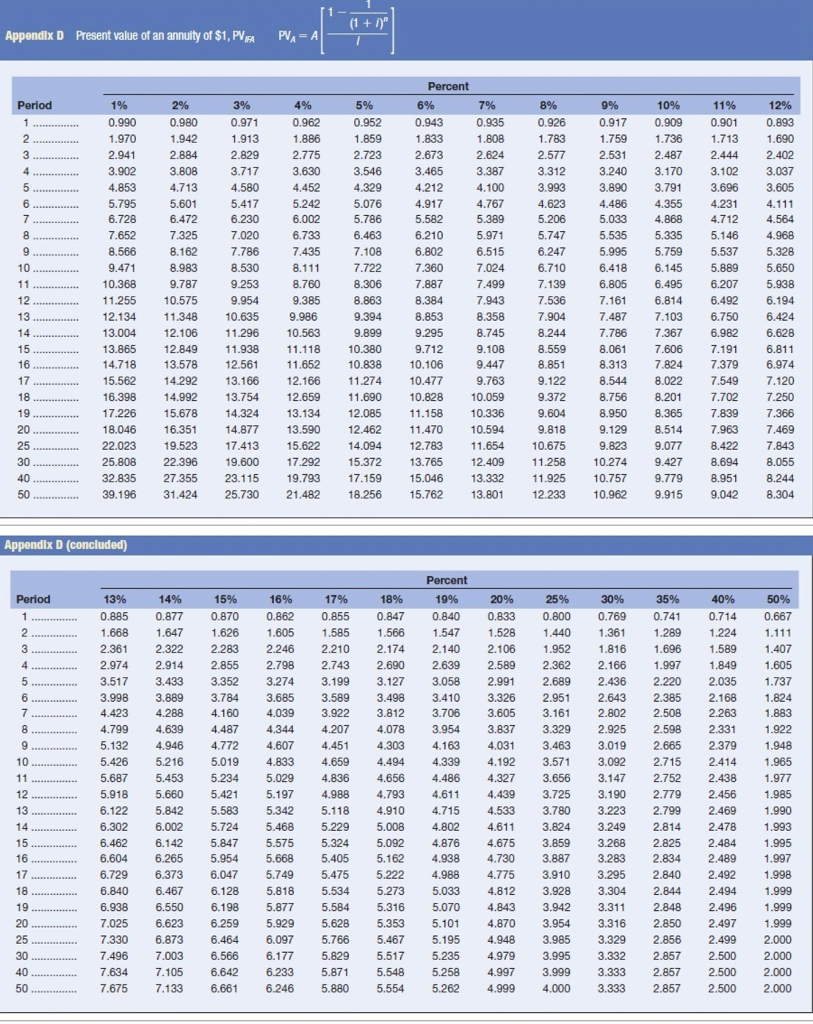Viewport: 813px width, 1024px height.
Task: Select the 1% column header
Action: point(119,105)
